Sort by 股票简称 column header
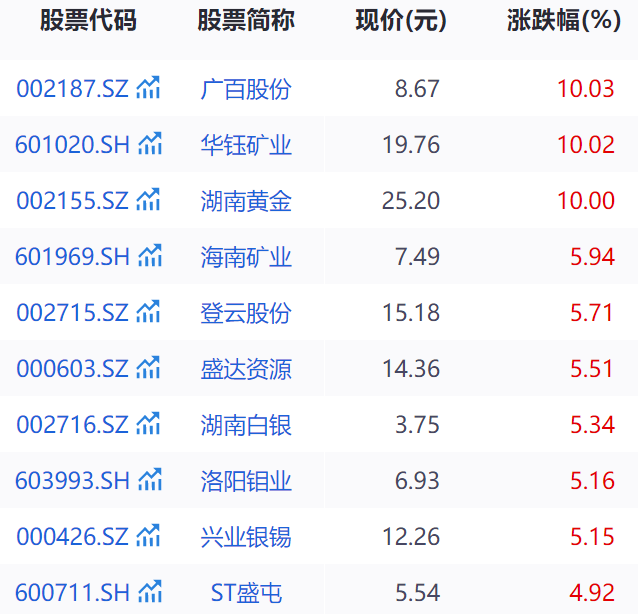The height and width of the screenshot is (614, 638). (x=246, y=20)
